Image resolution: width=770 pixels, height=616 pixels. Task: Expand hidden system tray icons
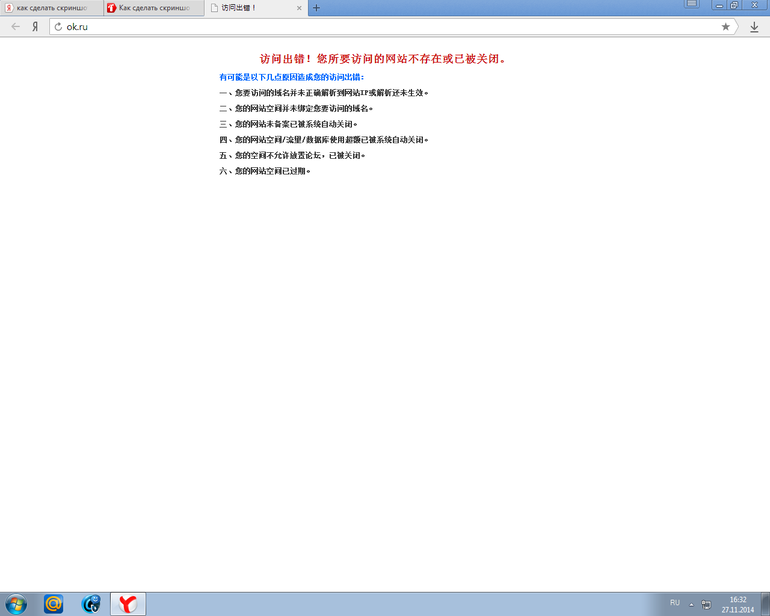click(691, 604)
